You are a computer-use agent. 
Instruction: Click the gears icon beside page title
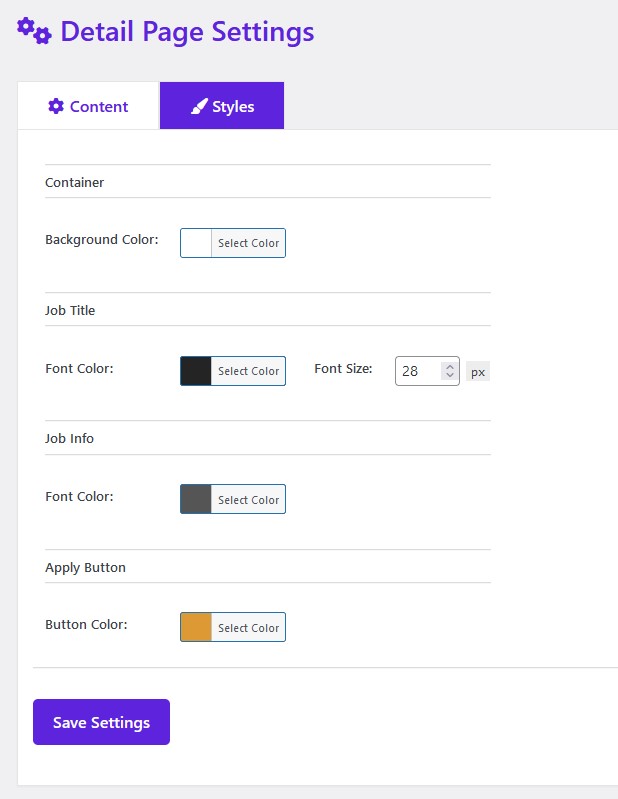tap(34, 31)
